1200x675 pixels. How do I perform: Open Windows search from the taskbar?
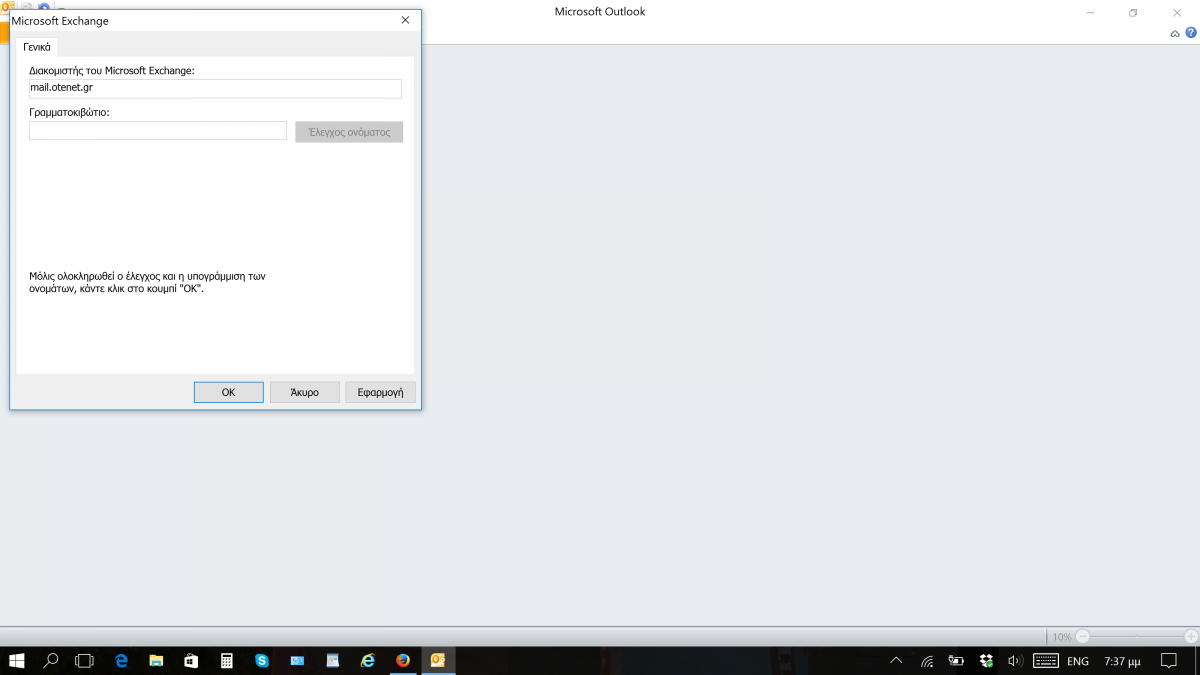coord(50,661)
